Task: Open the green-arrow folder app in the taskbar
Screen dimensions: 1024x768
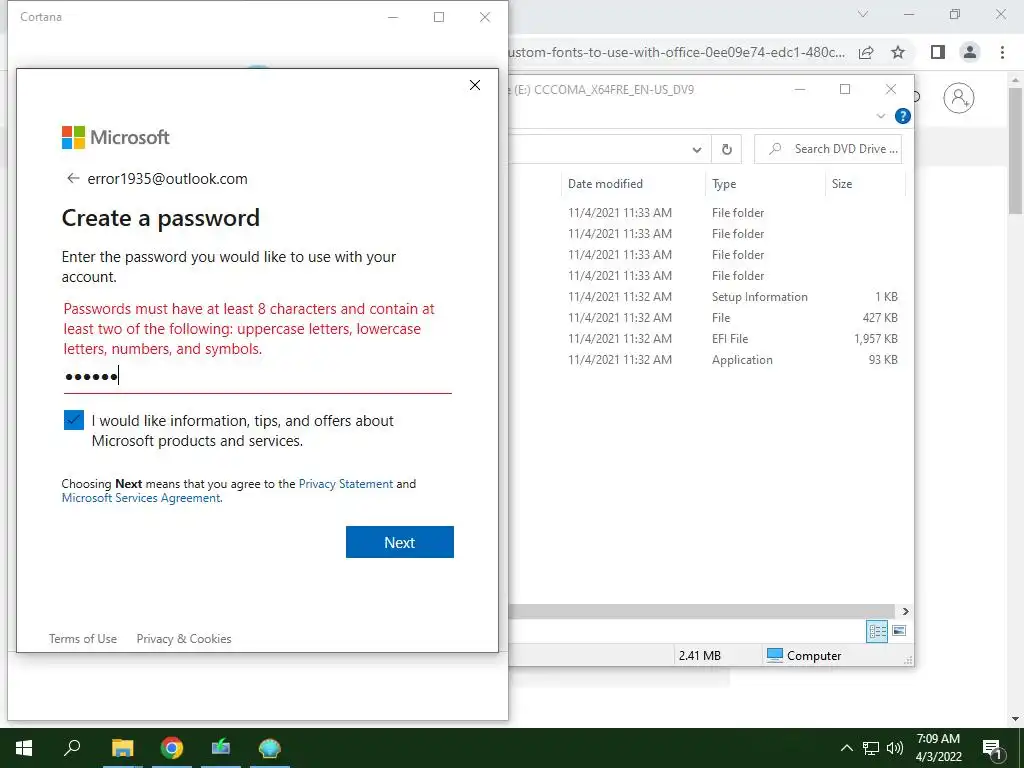Action: point(221,747)
